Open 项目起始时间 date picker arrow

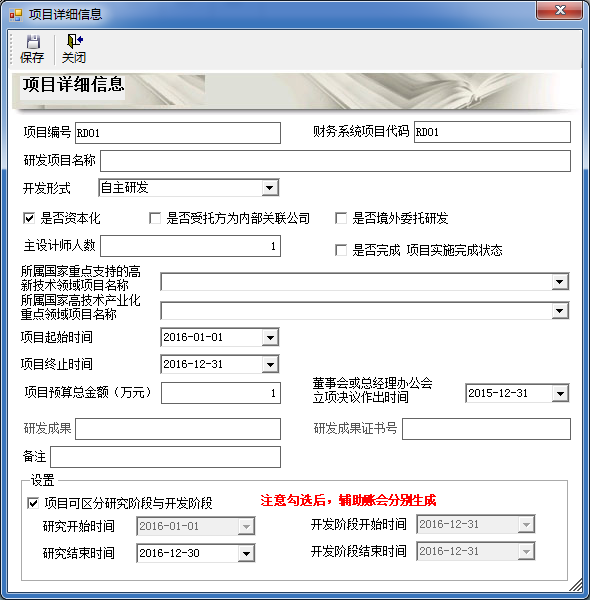tap(270, 338)
